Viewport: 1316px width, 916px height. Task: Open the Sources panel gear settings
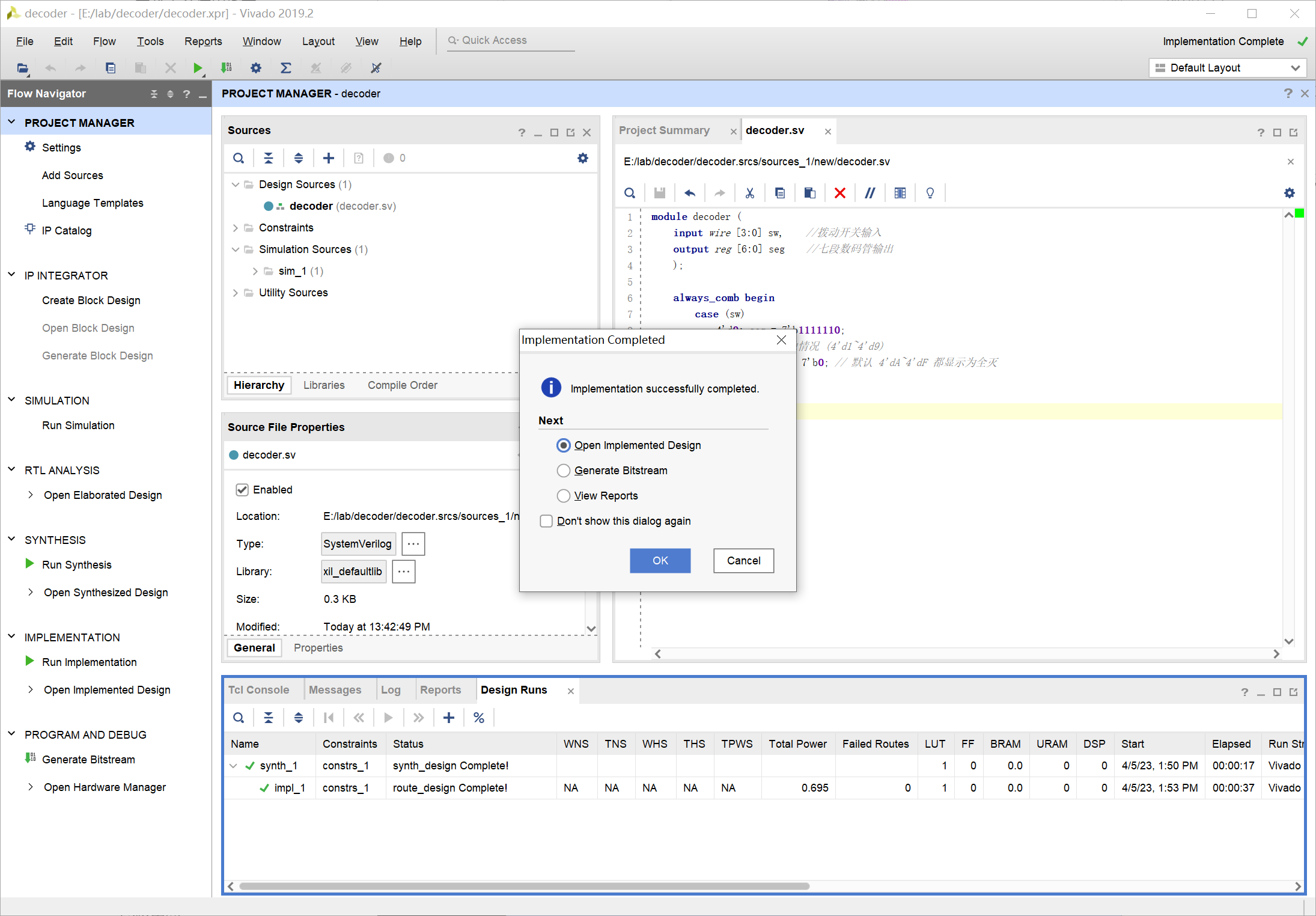point(582,158)
